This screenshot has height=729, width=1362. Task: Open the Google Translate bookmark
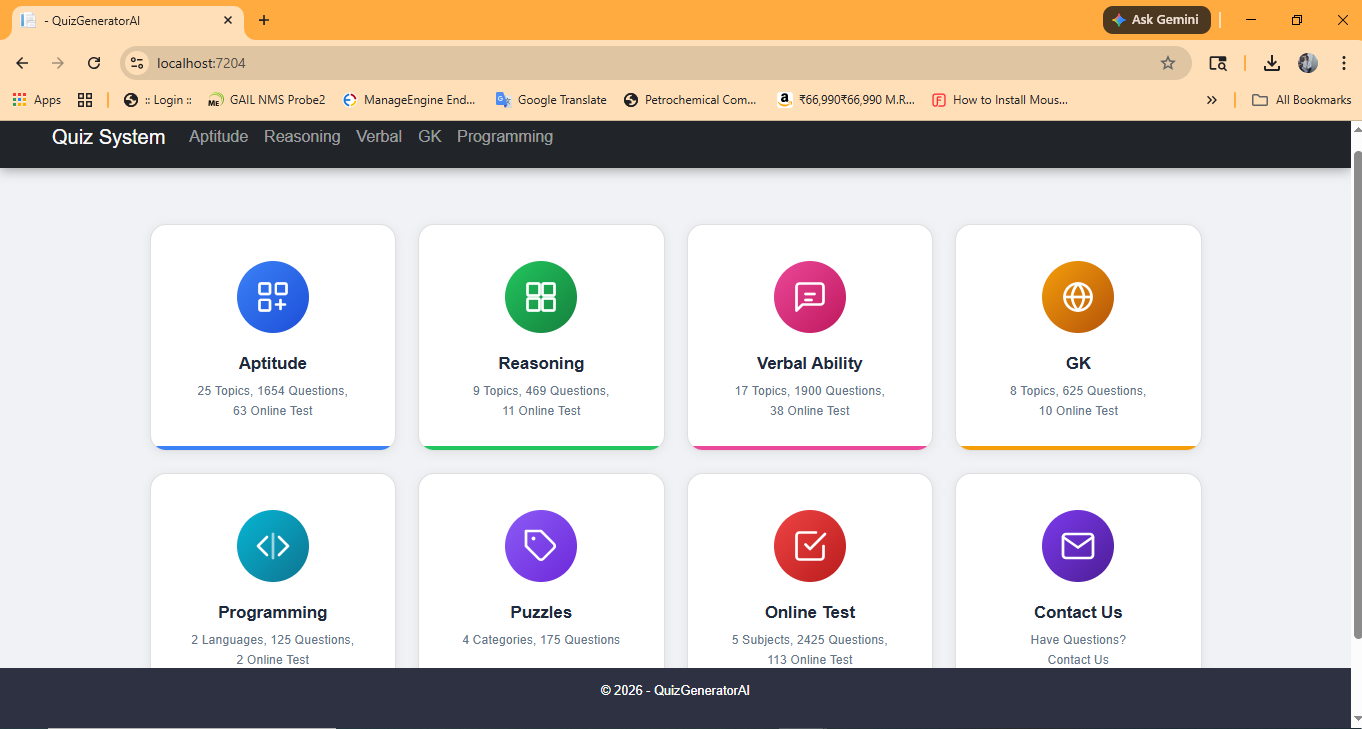point(551,100)
